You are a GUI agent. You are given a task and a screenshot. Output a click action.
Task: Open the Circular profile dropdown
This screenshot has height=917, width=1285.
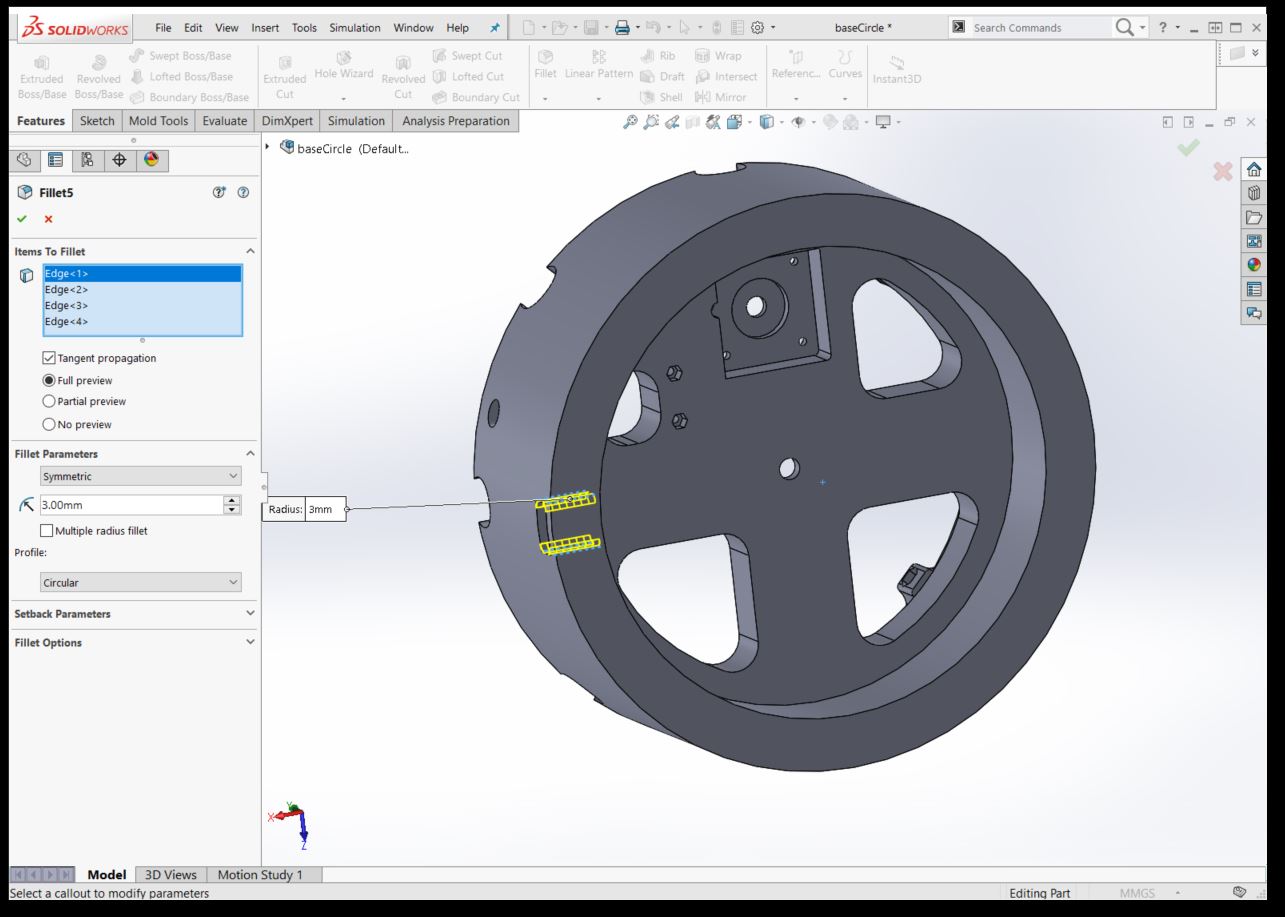[x=140, y=582]
